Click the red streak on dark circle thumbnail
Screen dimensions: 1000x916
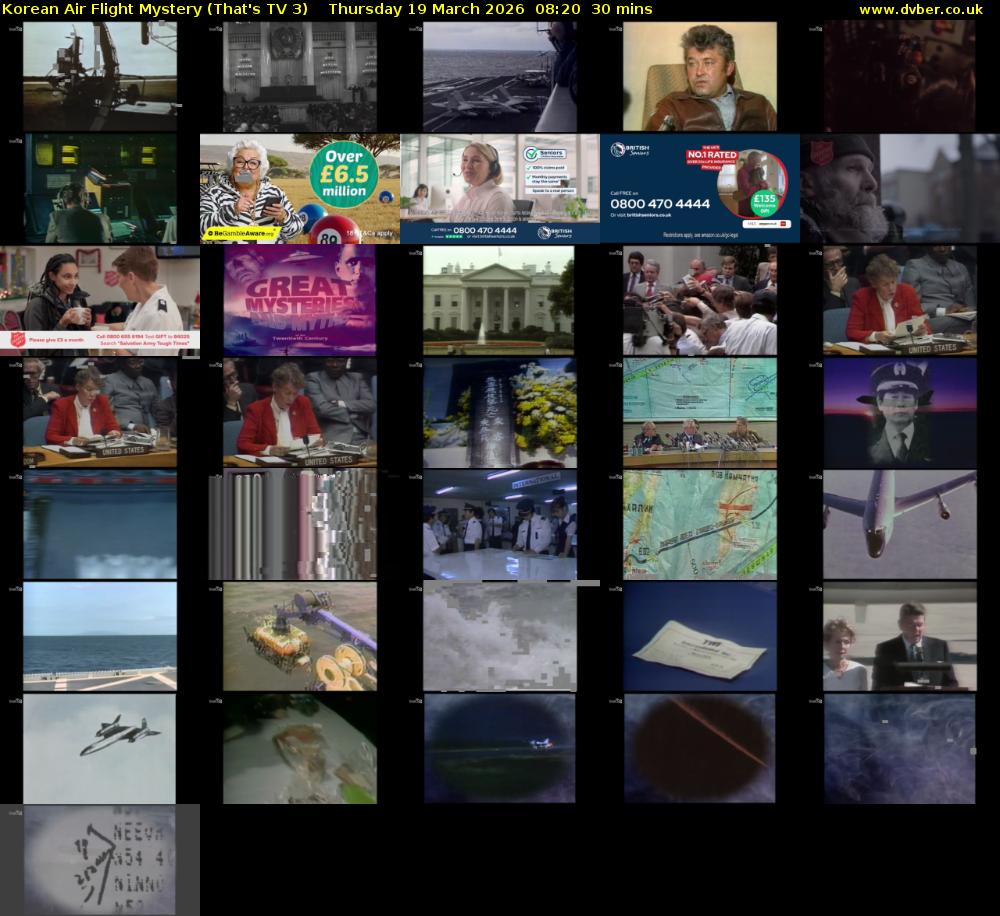[x=699, y=748]
